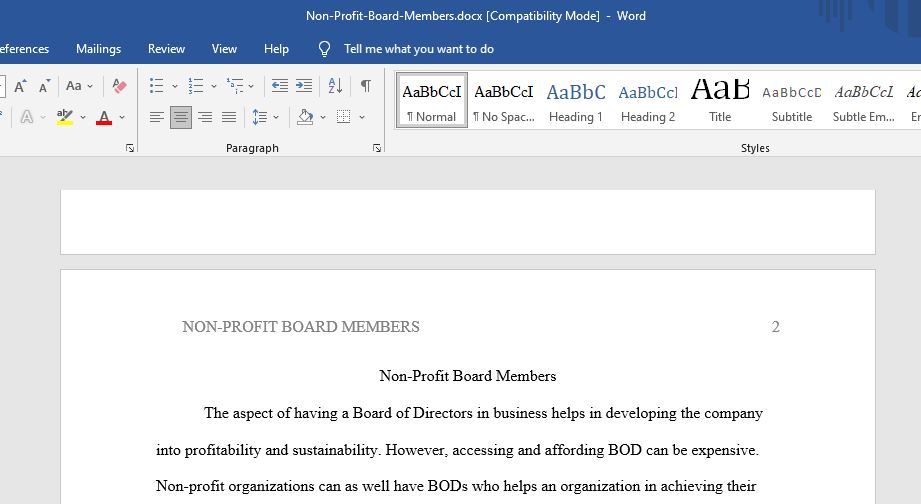Switch to the View tab
Image resolution: width=921 pixels, height=504 pixels.
tap(224, 49)
